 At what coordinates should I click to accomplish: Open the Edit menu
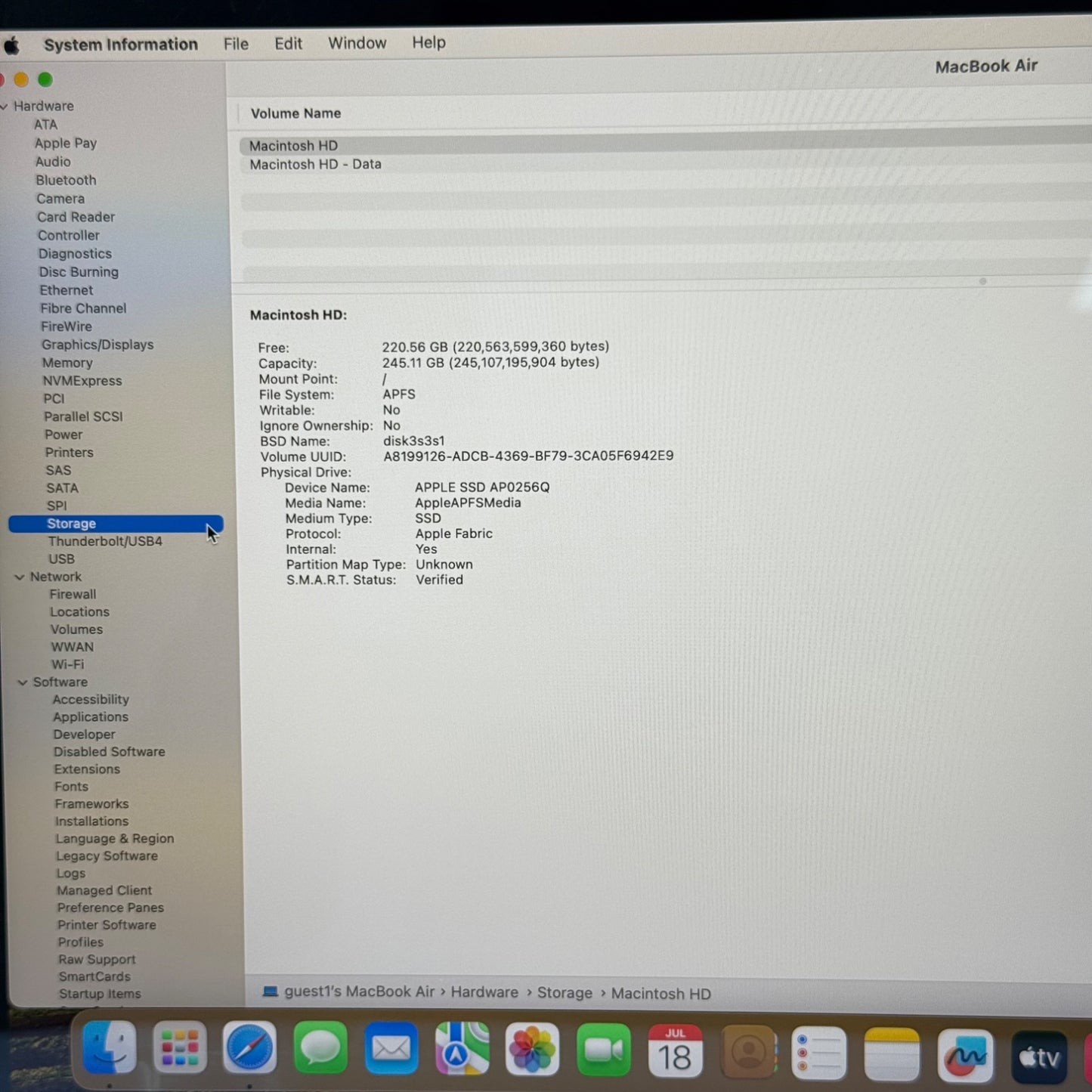(x=288, y=43)
